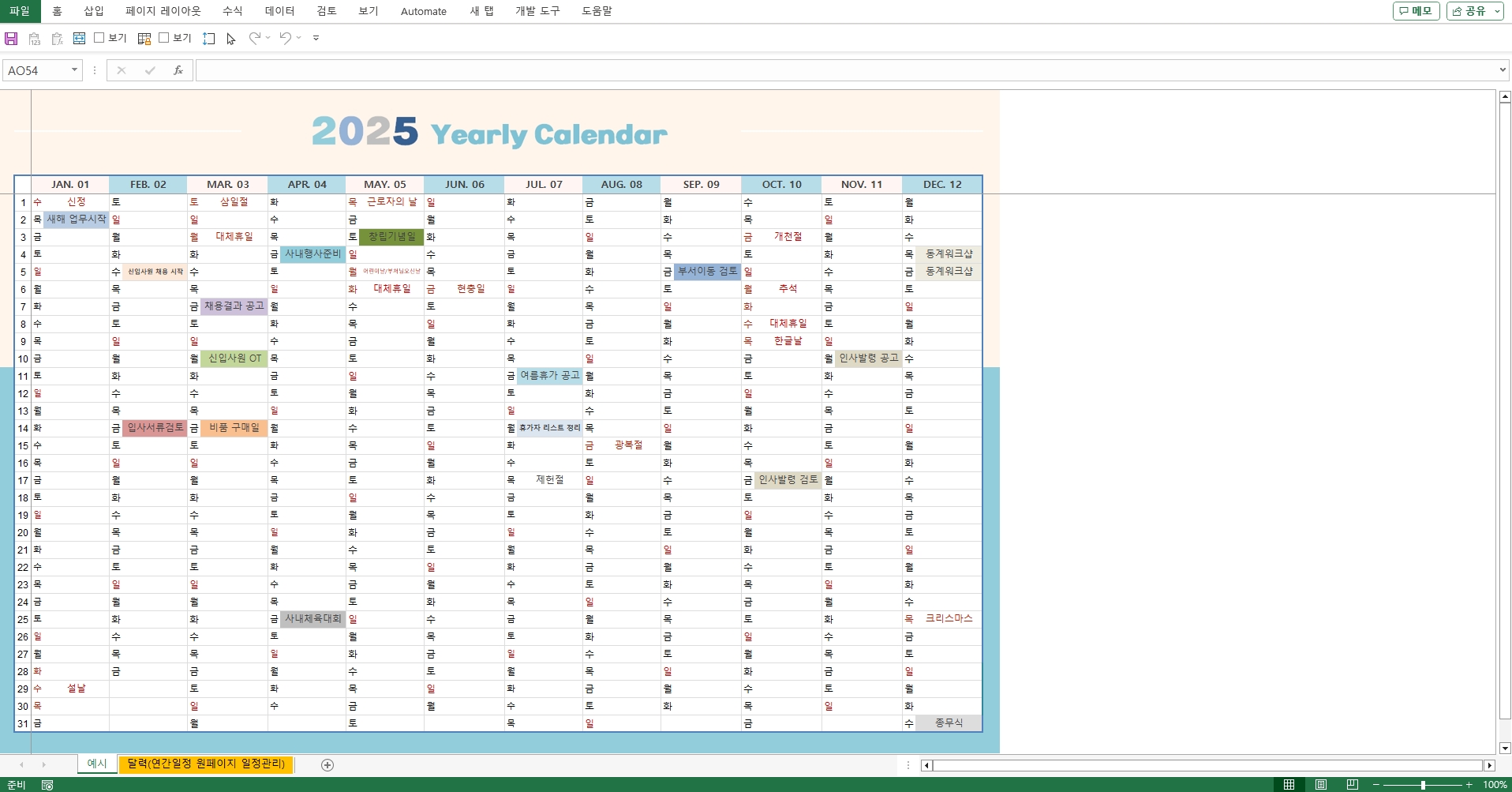Click the vertical scrollbar up arrow
This screenshot has height=792, width=1512.
(x=1505, y=96)
